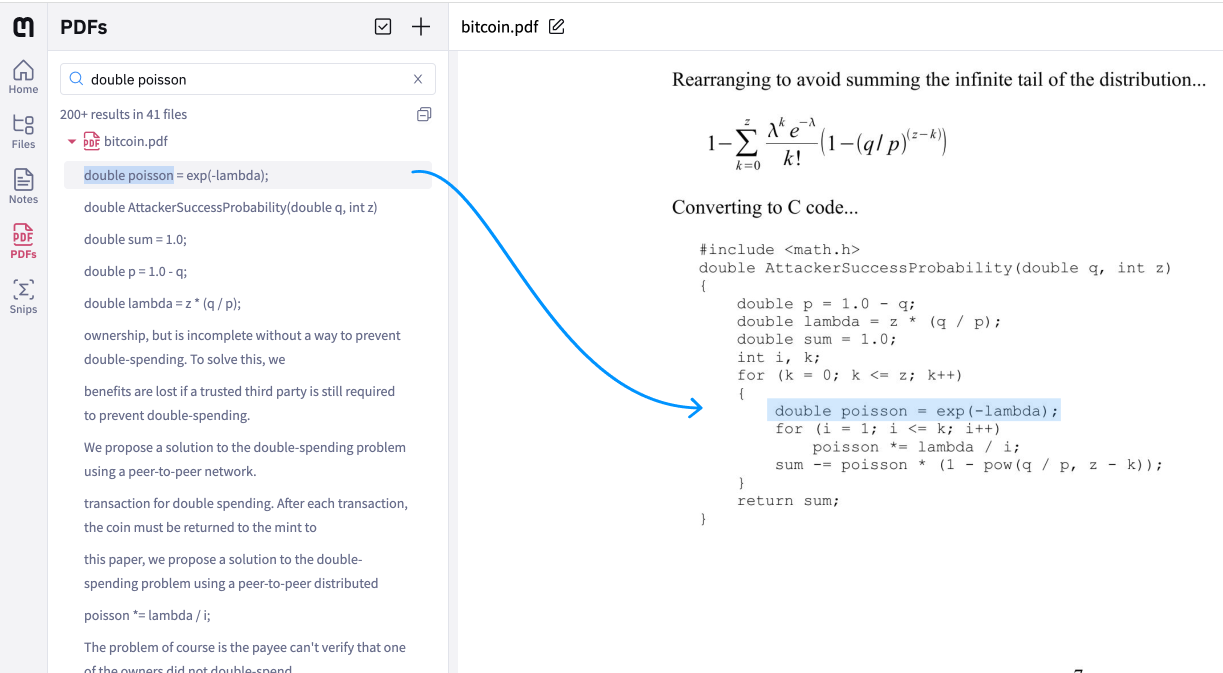
Task: Click the bitcoin.pdf PDF file icon
Action: tap(91, 142)
